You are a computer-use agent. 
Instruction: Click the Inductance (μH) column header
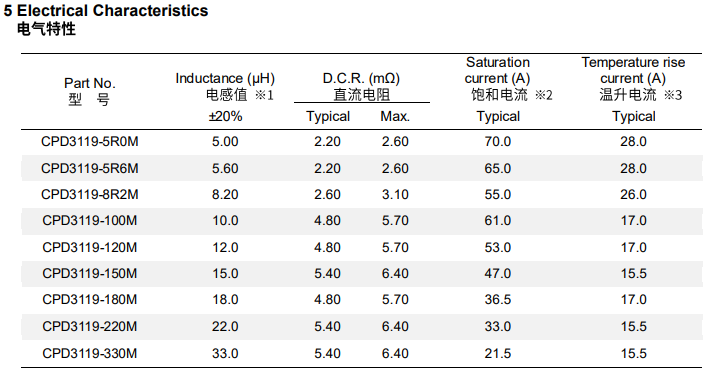225,78
